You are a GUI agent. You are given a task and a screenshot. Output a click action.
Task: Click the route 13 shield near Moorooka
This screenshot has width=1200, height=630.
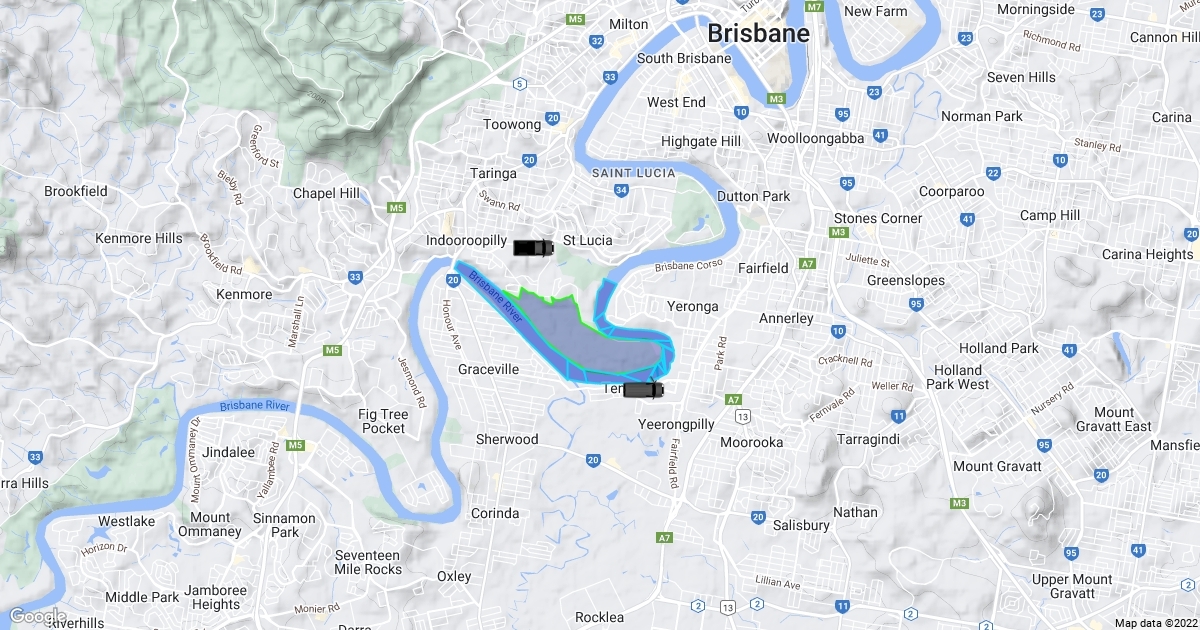(742, 414)
